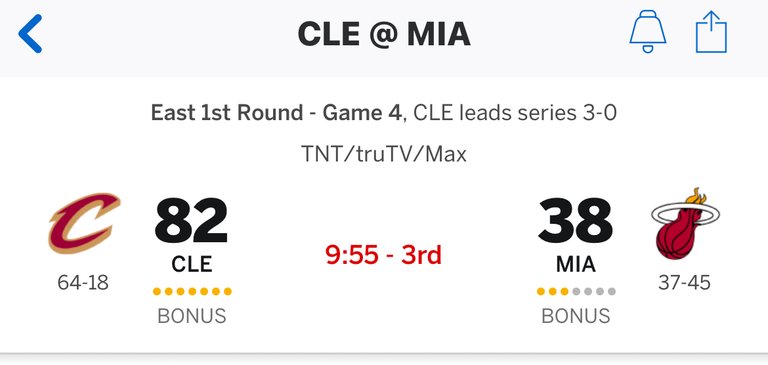
Task: Click the 9:55 - 3rd game clock
Action: pyautogui.click(x=384, y=255)
